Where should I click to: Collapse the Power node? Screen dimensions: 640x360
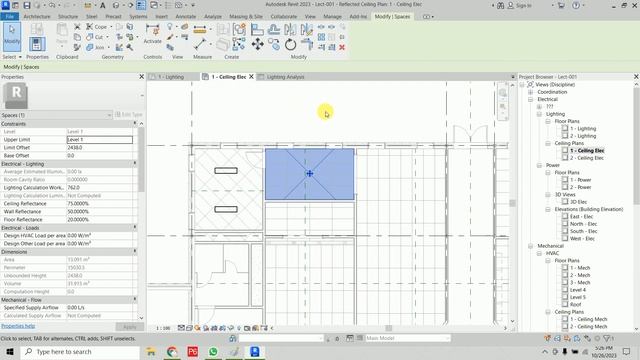coord(539,165)
